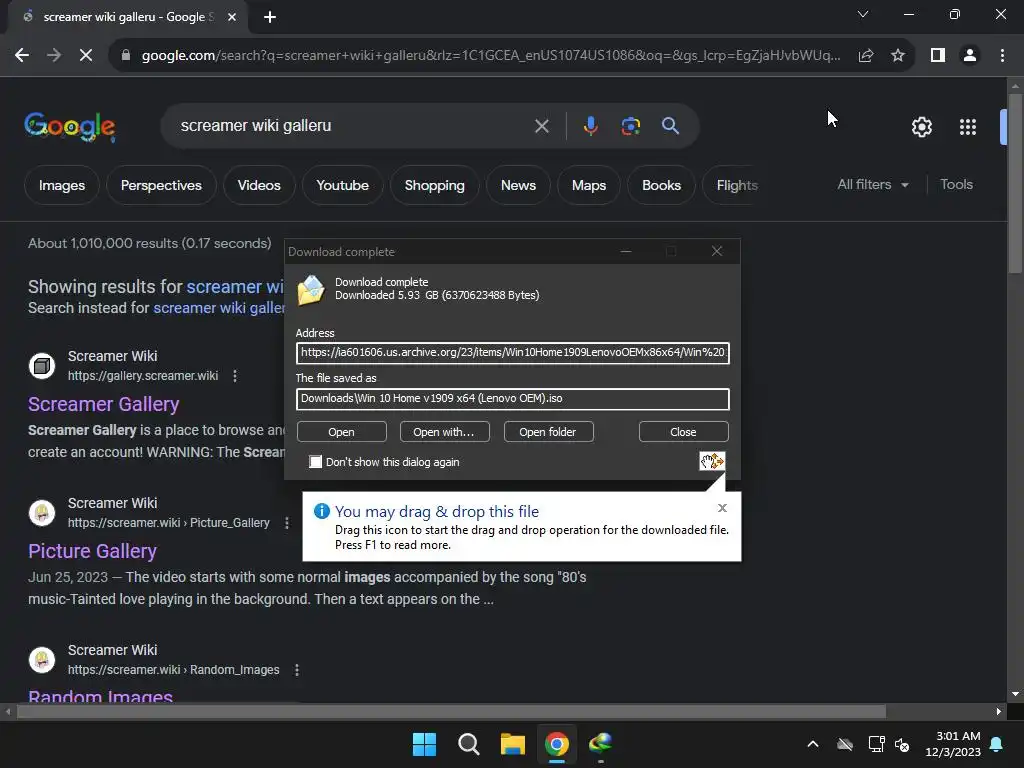The image size is (1024, 768).
Task: Click the browser forward arrow
Action: pyautogui.click(x=54, y=56)
